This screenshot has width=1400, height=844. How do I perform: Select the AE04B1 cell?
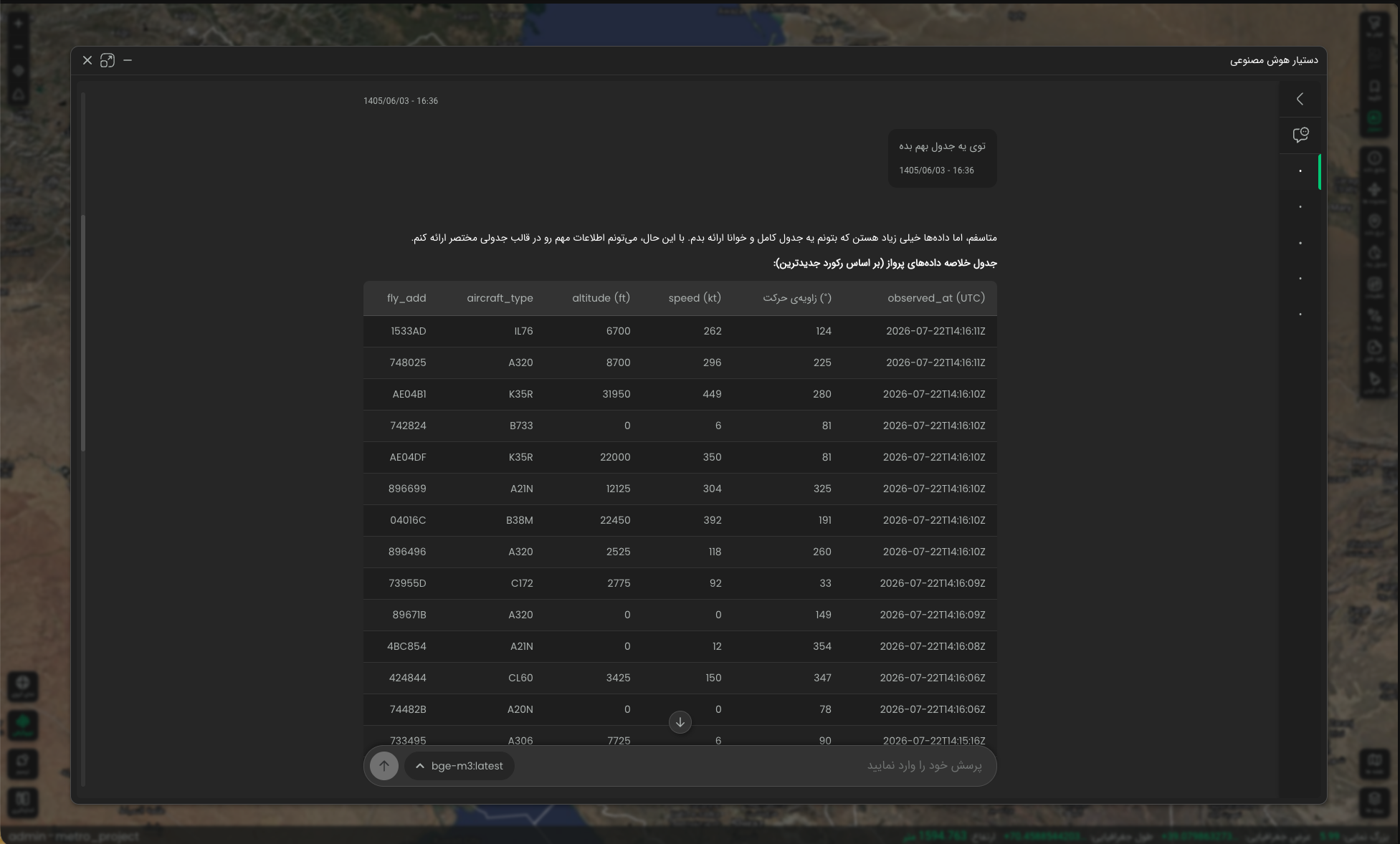tap(409, 394)
